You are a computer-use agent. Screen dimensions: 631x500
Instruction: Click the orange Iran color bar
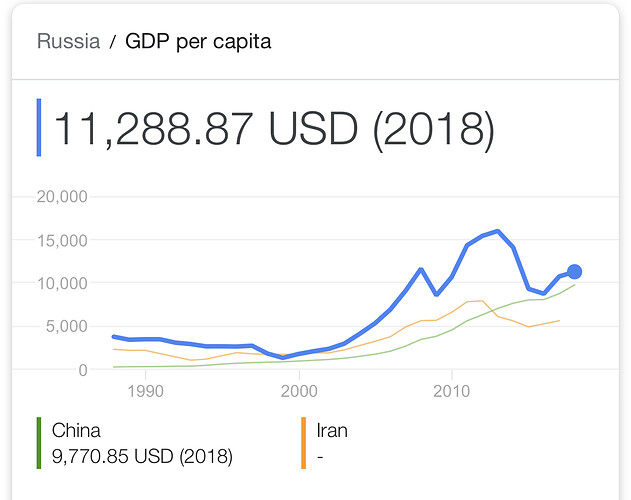point(303,443)
